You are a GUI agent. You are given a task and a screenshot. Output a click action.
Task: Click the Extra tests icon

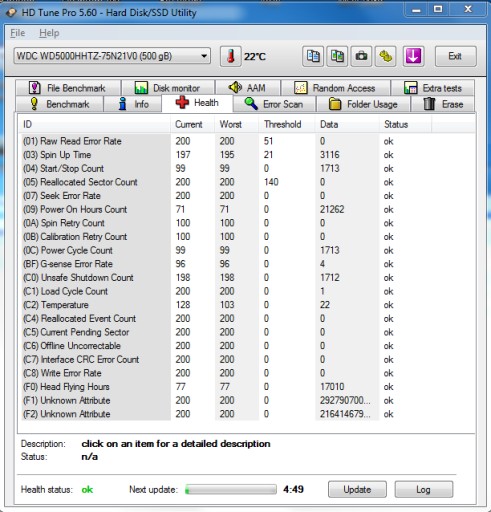410,88
